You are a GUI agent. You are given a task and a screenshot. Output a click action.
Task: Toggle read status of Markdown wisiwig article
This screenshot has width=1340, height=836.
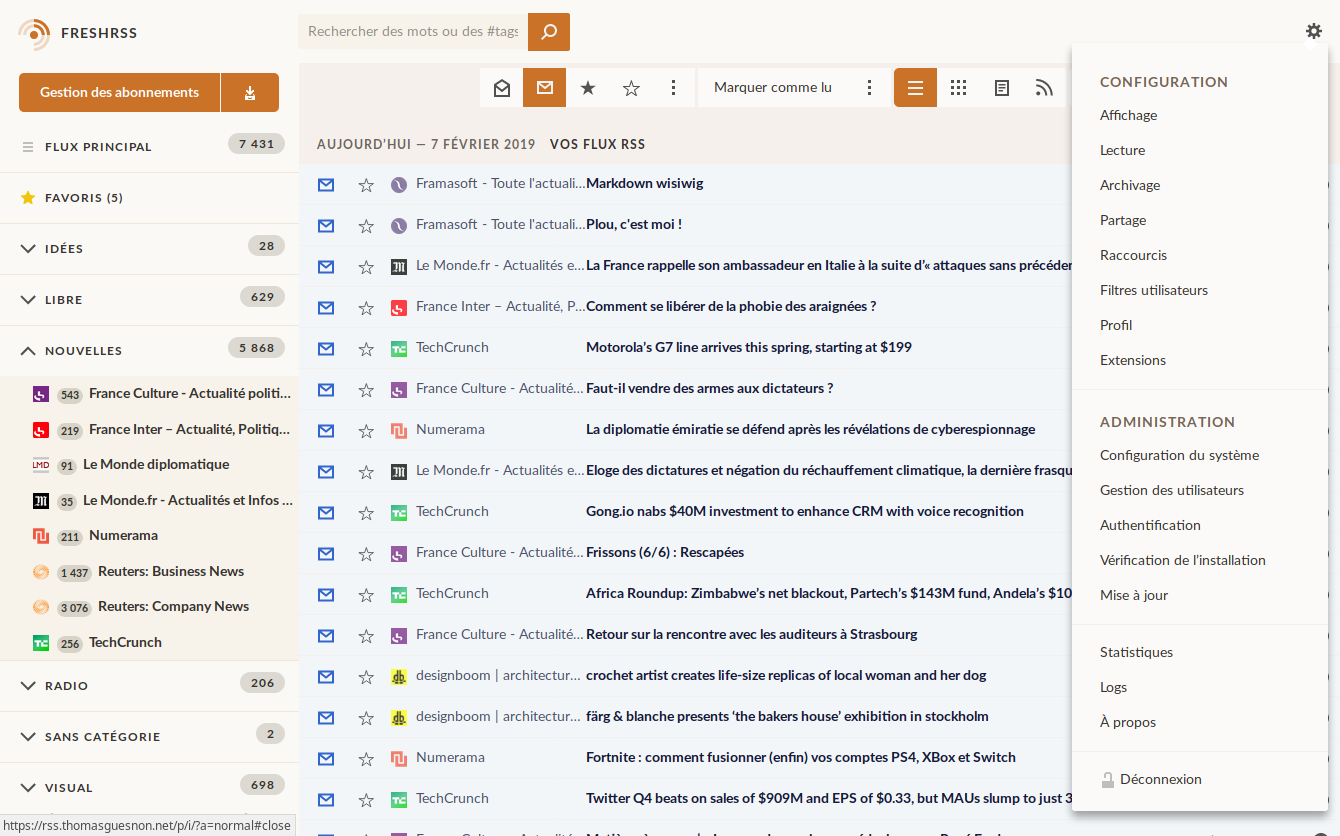click(326, 184)
